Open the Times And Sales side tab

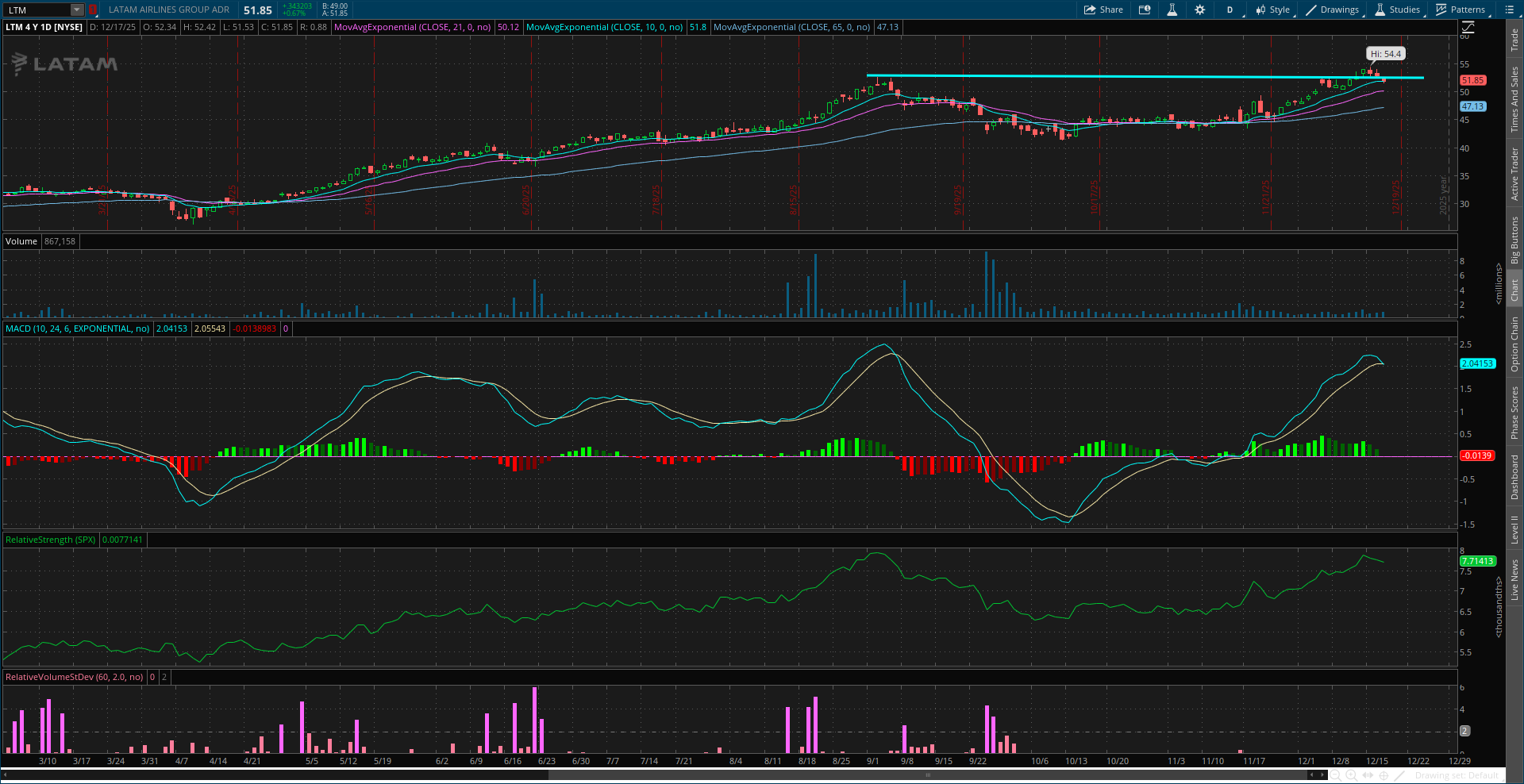coord(1514,99)
